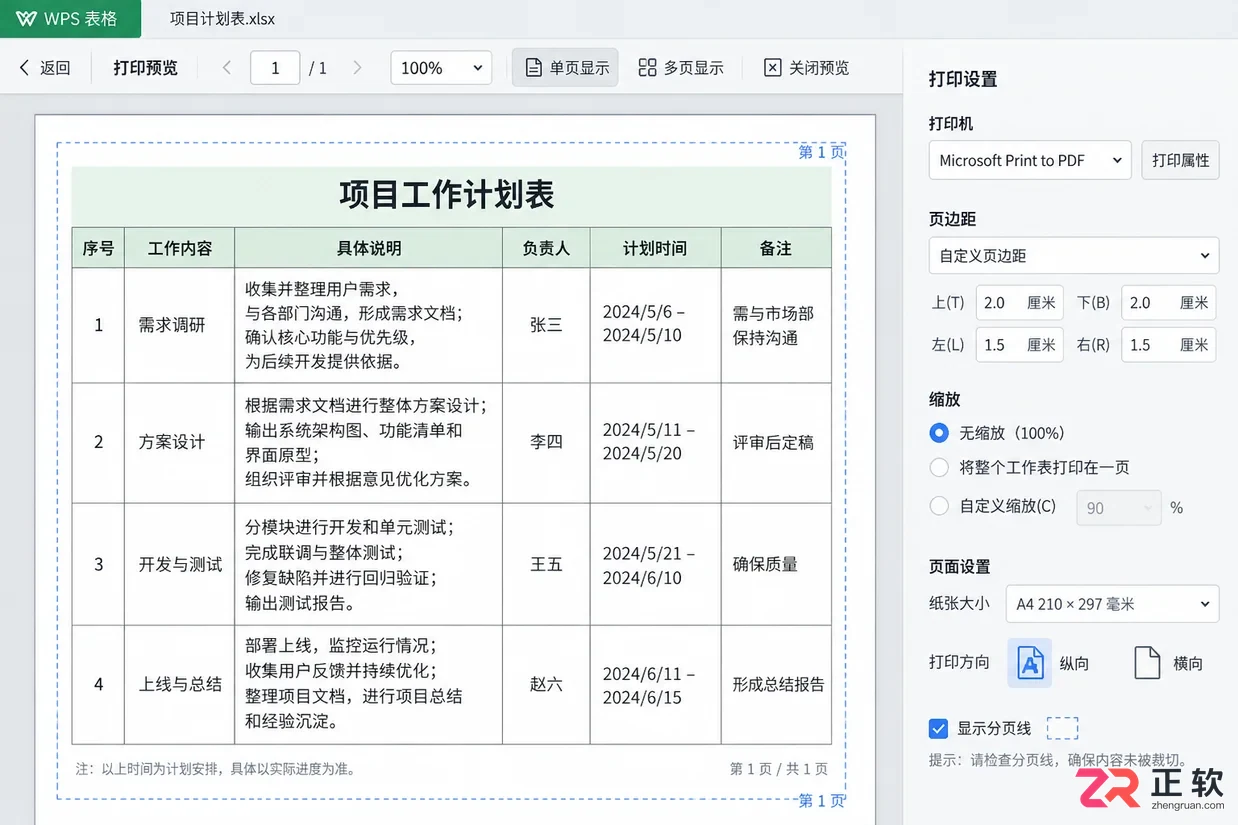Viewport: 1238px width, 825px height.
Task: Open the 100% zoom dropdown
Action: 441,68
